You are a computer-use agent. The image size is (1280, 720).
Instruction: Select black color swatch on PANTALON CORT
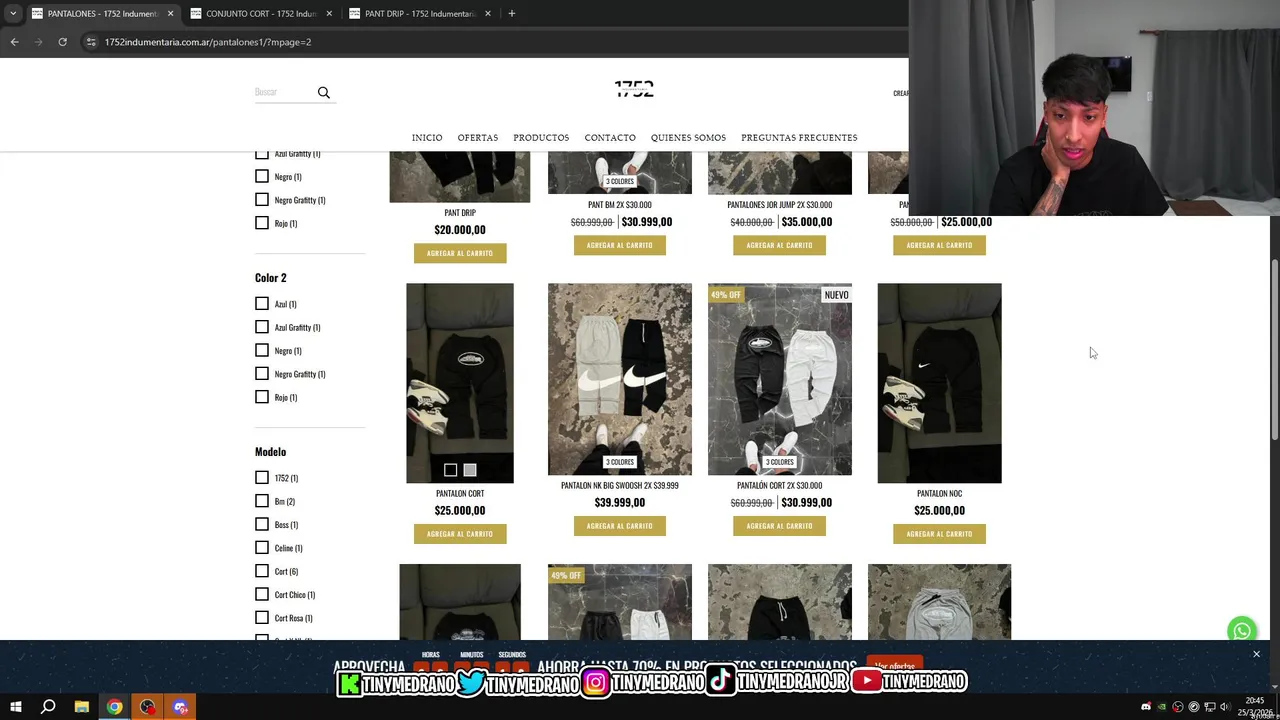pos(451,470)
